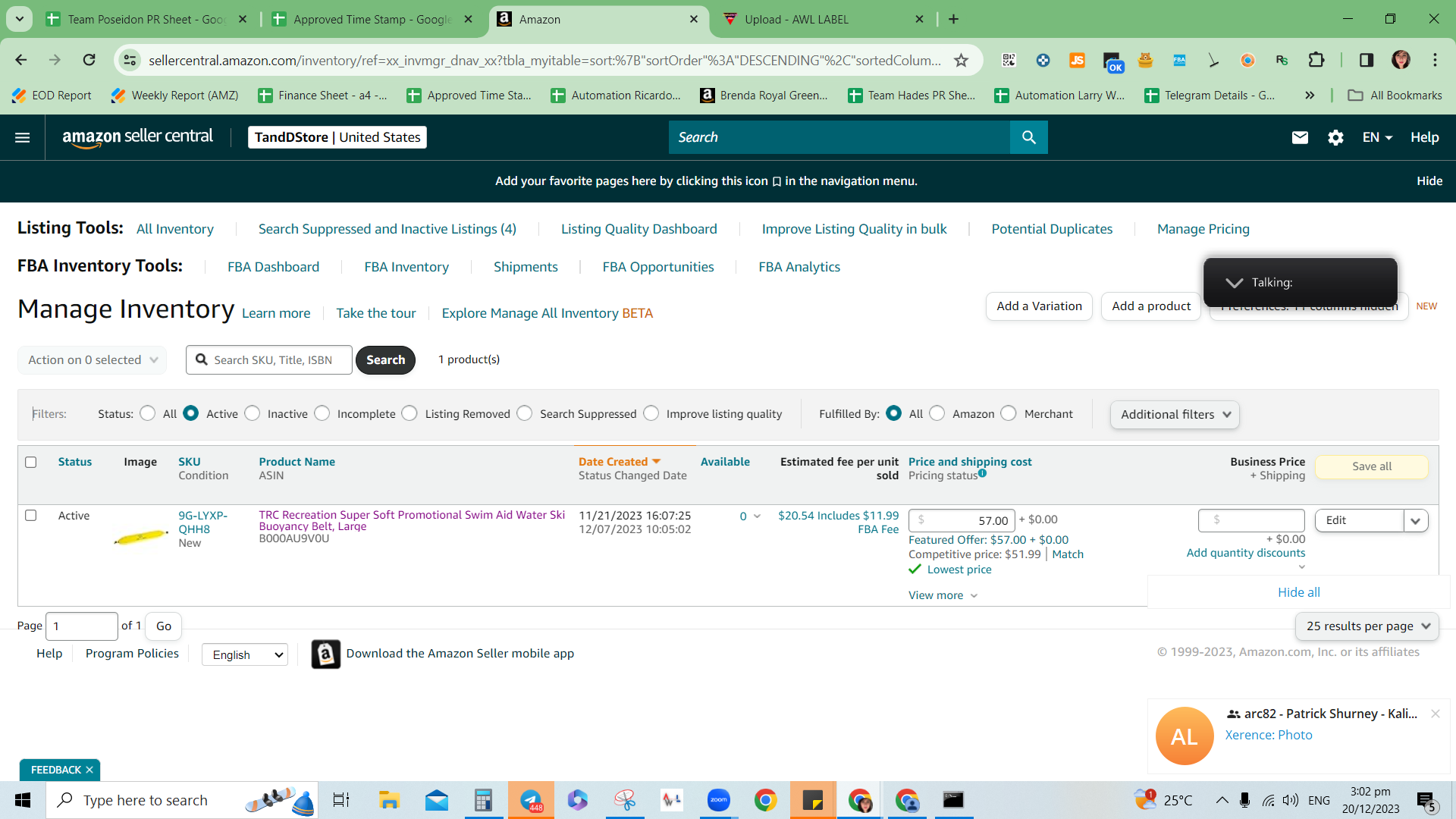Viewport: 1456px width, 819px height.
Task: Select the Inactive status filter
Action: (253, 413)
